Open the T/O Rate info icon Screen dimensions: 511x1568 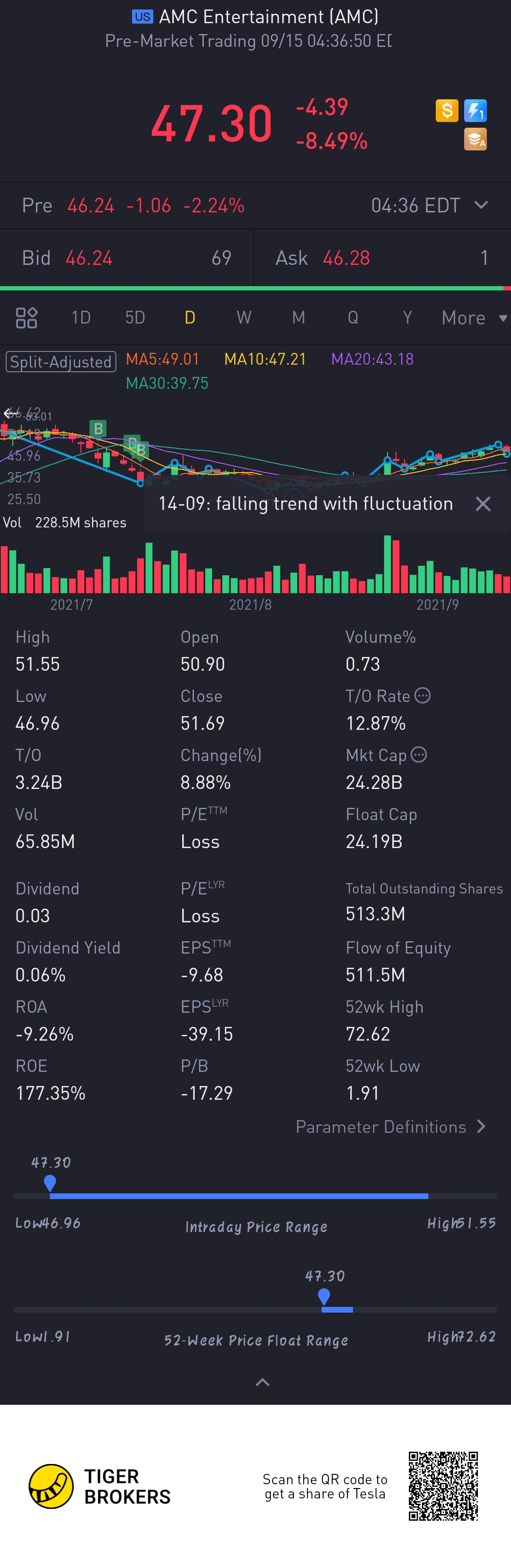pos(423,696)
